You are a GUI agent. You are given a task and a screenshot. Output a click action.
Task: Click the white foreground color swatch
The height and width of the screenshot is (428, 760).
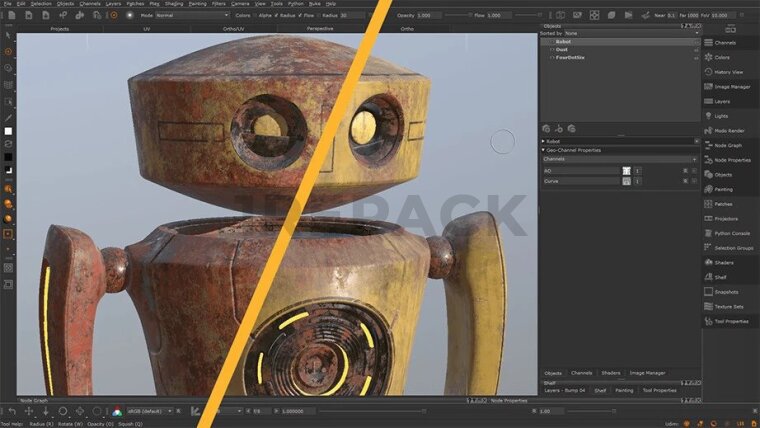[8, 131]
